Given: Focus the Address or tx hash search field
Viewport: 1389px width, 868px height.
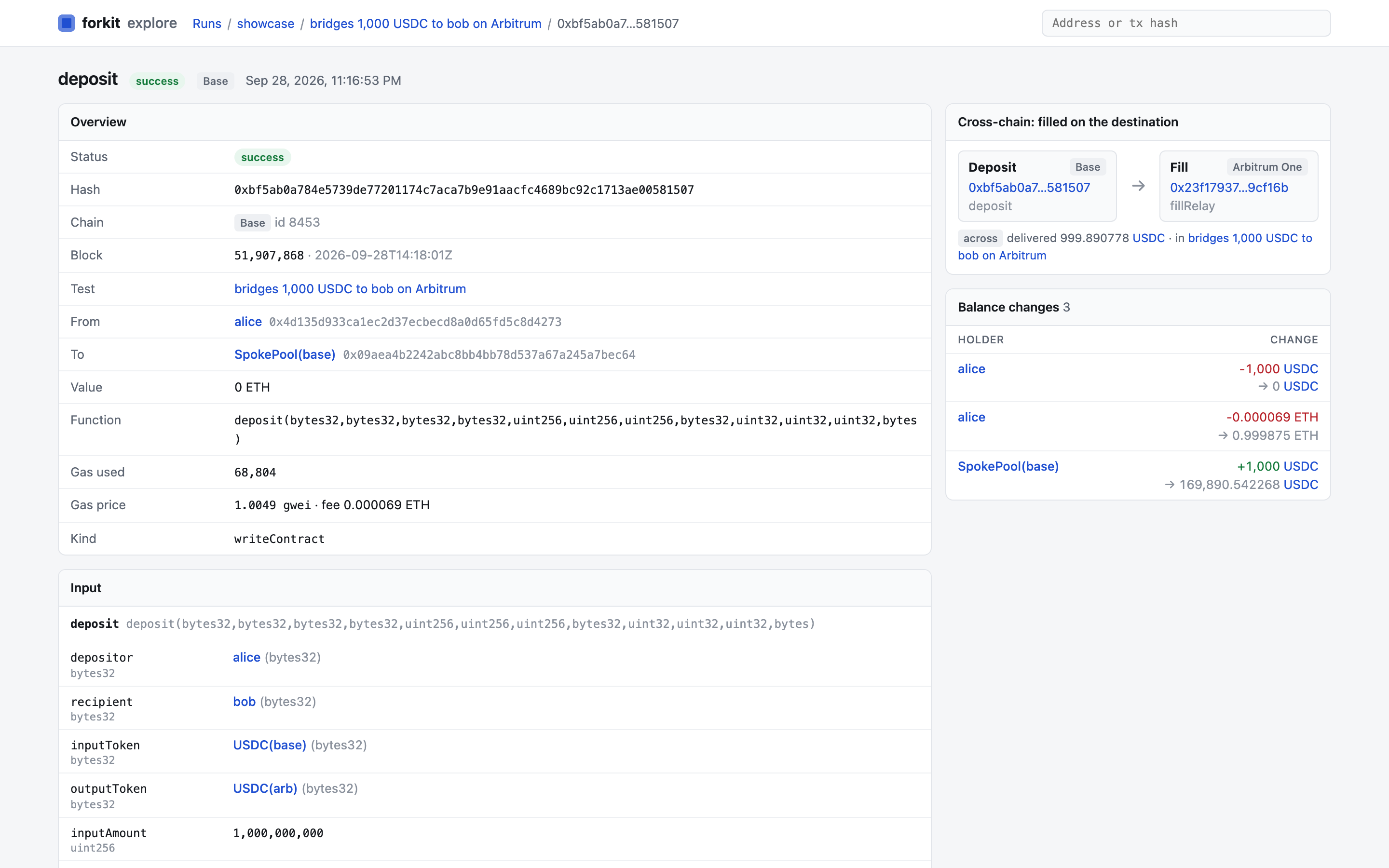Looking at the screenshot, I should (1186, 23).
